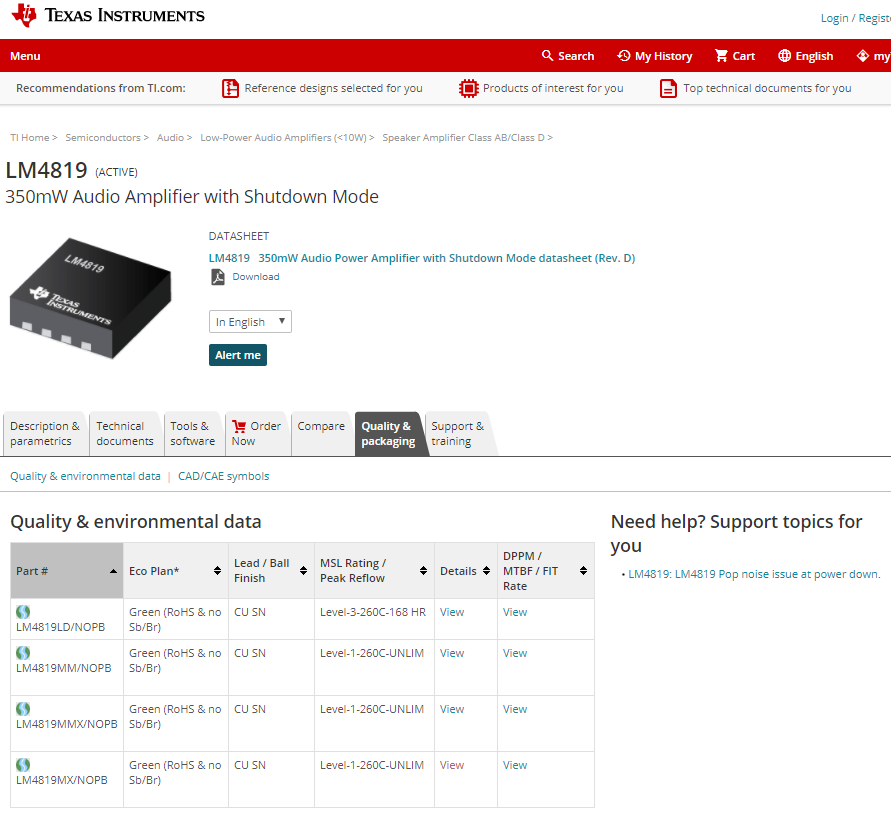Viewport: 891px width, 816px height.
Task: Open the Audio breadcrumb
Action: 170,138
